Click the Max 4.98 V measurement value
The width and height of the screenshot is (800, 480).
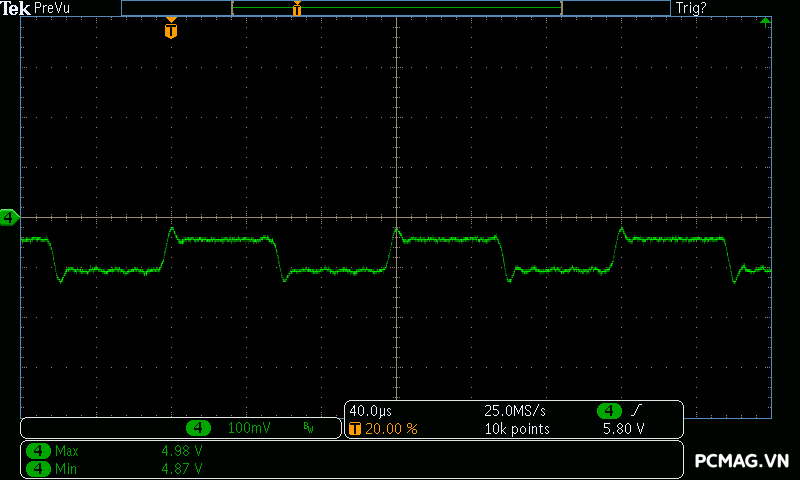point(182,451)
